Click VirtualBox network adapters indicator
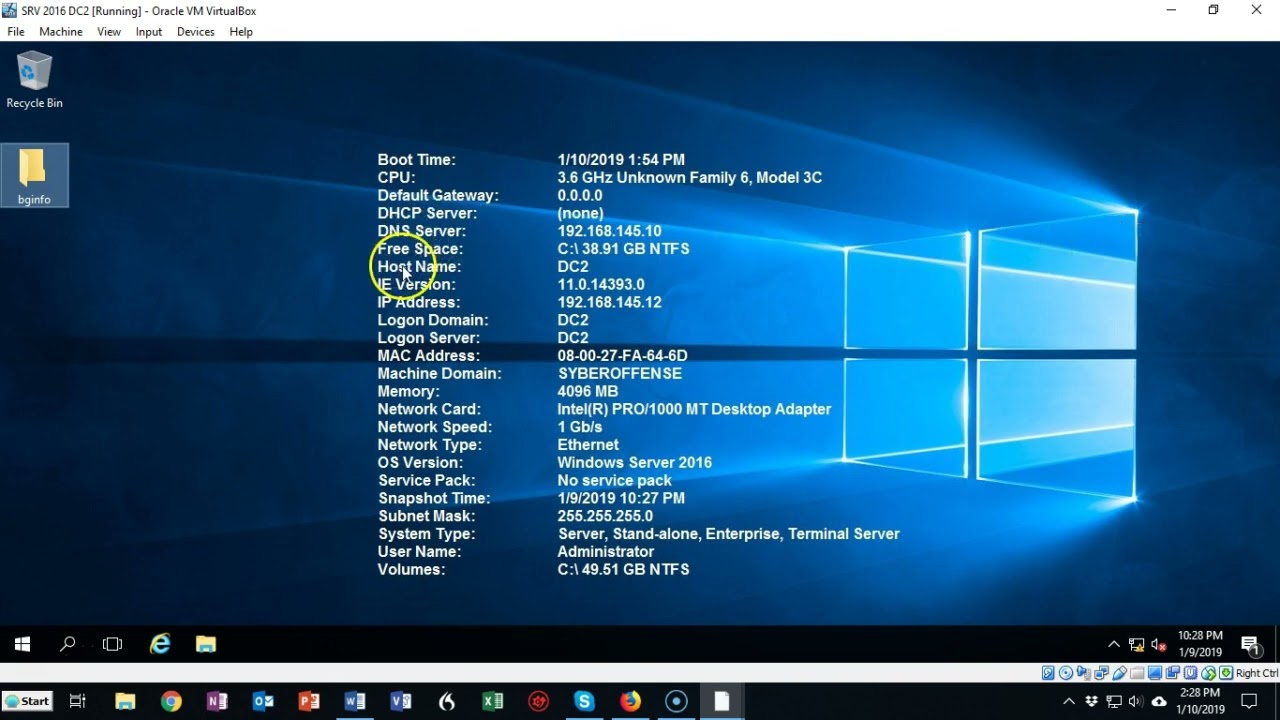Image resolution: width=1280 pixels, height=720 pixels. click(x=1101, y=673)
